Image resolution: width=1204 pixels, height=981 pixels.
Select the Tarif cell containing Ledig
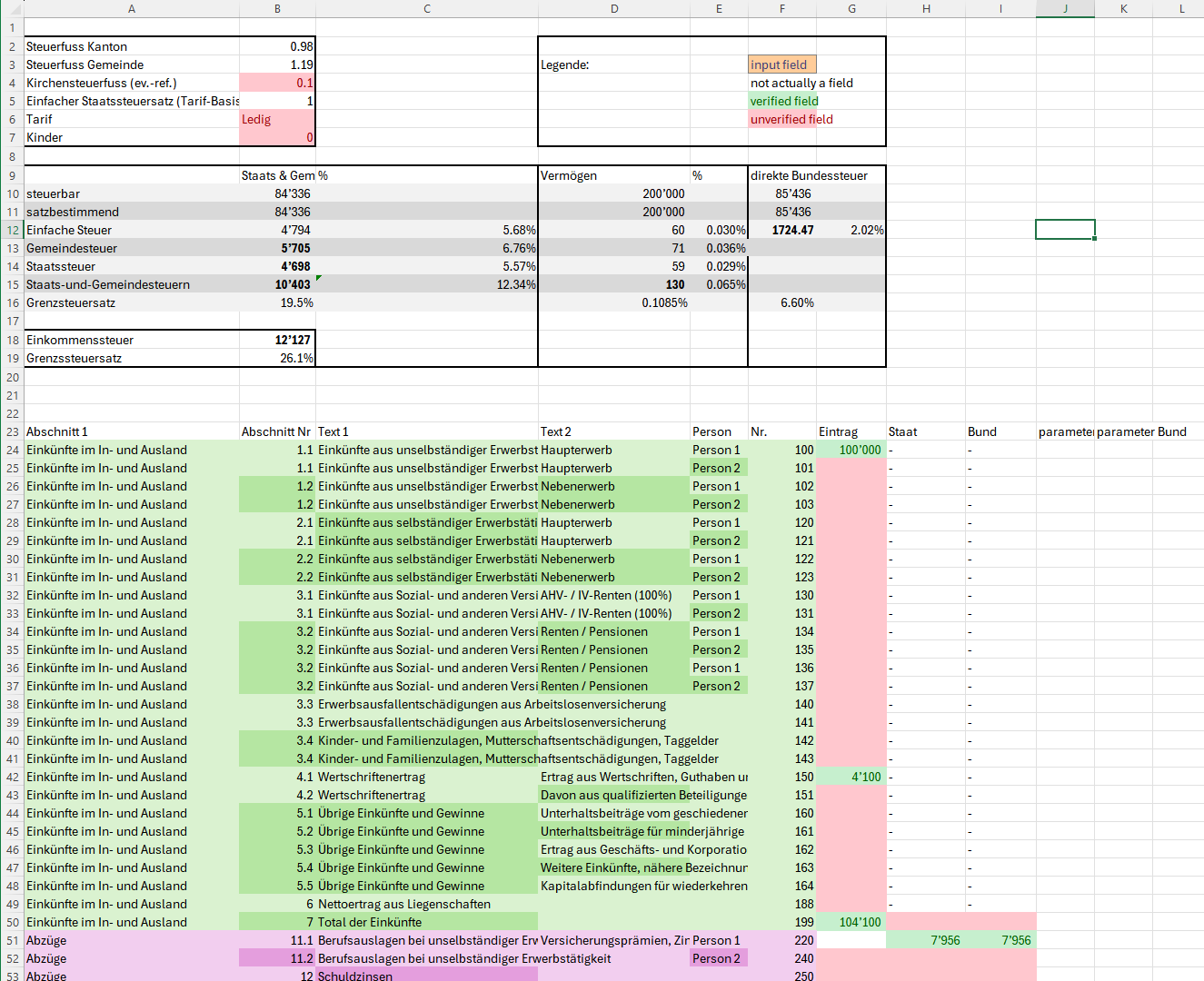coord(277,119)
